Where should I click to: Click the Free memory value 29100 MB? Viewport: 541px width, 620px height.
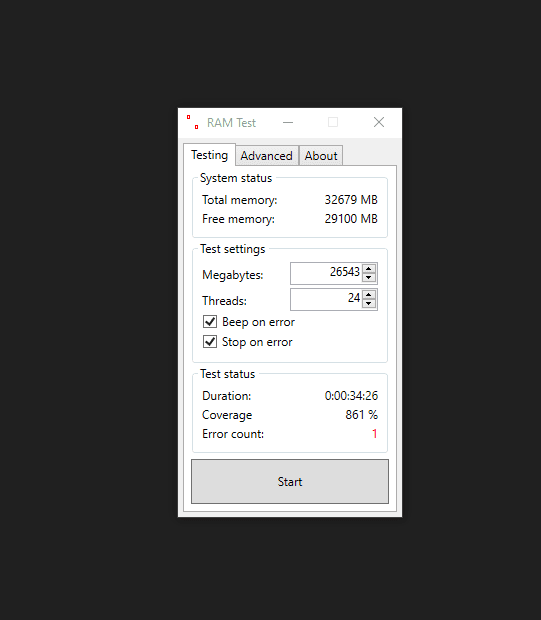[351, 219]
